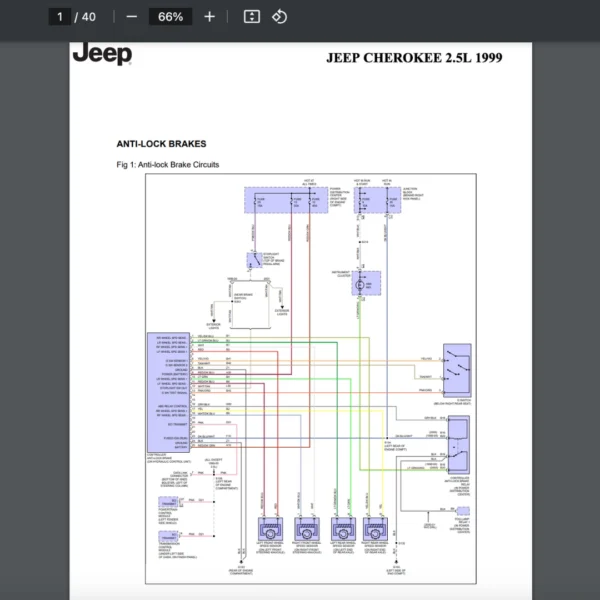Click the G-switch box in diagram
The height and width of the screenshot is (600, 600).
click(459, 371)
